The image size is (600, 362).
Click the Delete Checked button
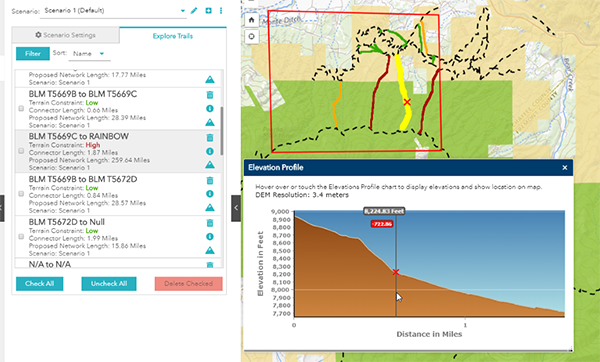click(189, 284)
